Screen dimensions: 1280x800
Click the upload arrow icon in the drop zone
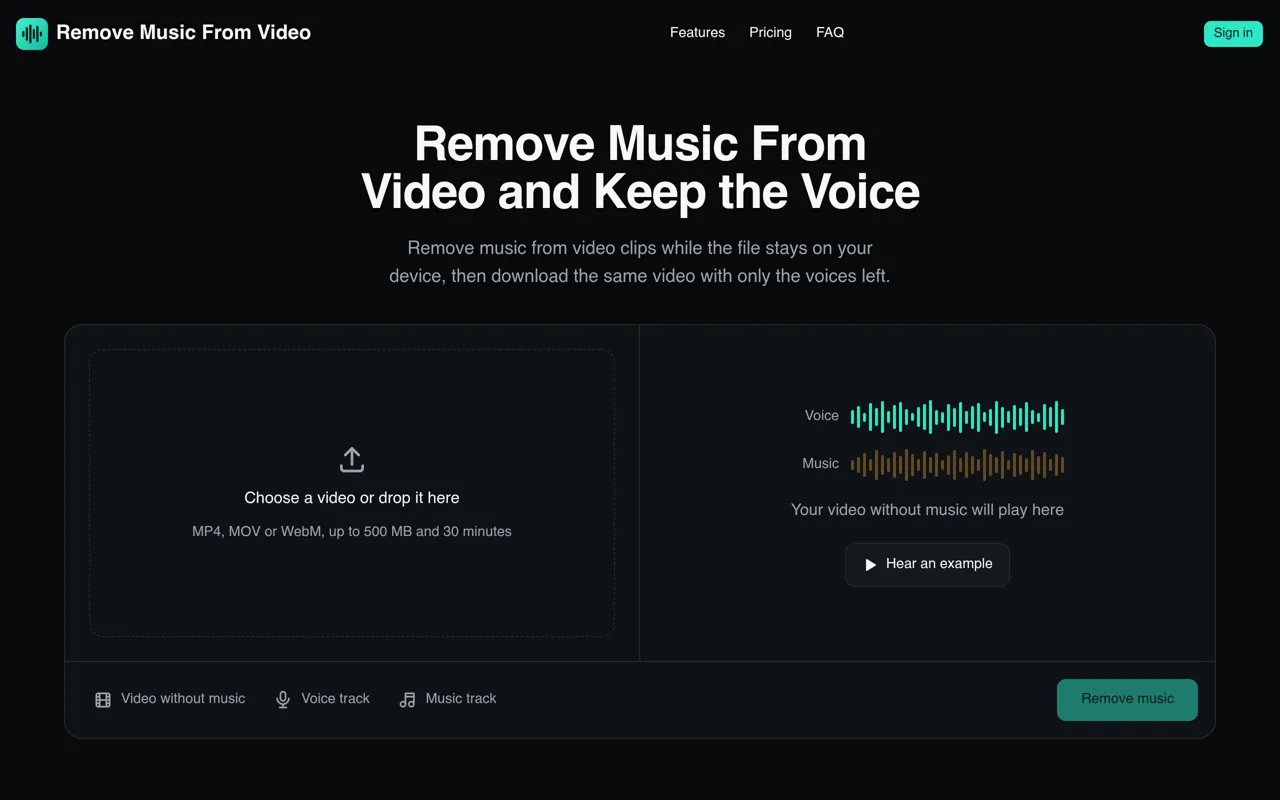352,460
